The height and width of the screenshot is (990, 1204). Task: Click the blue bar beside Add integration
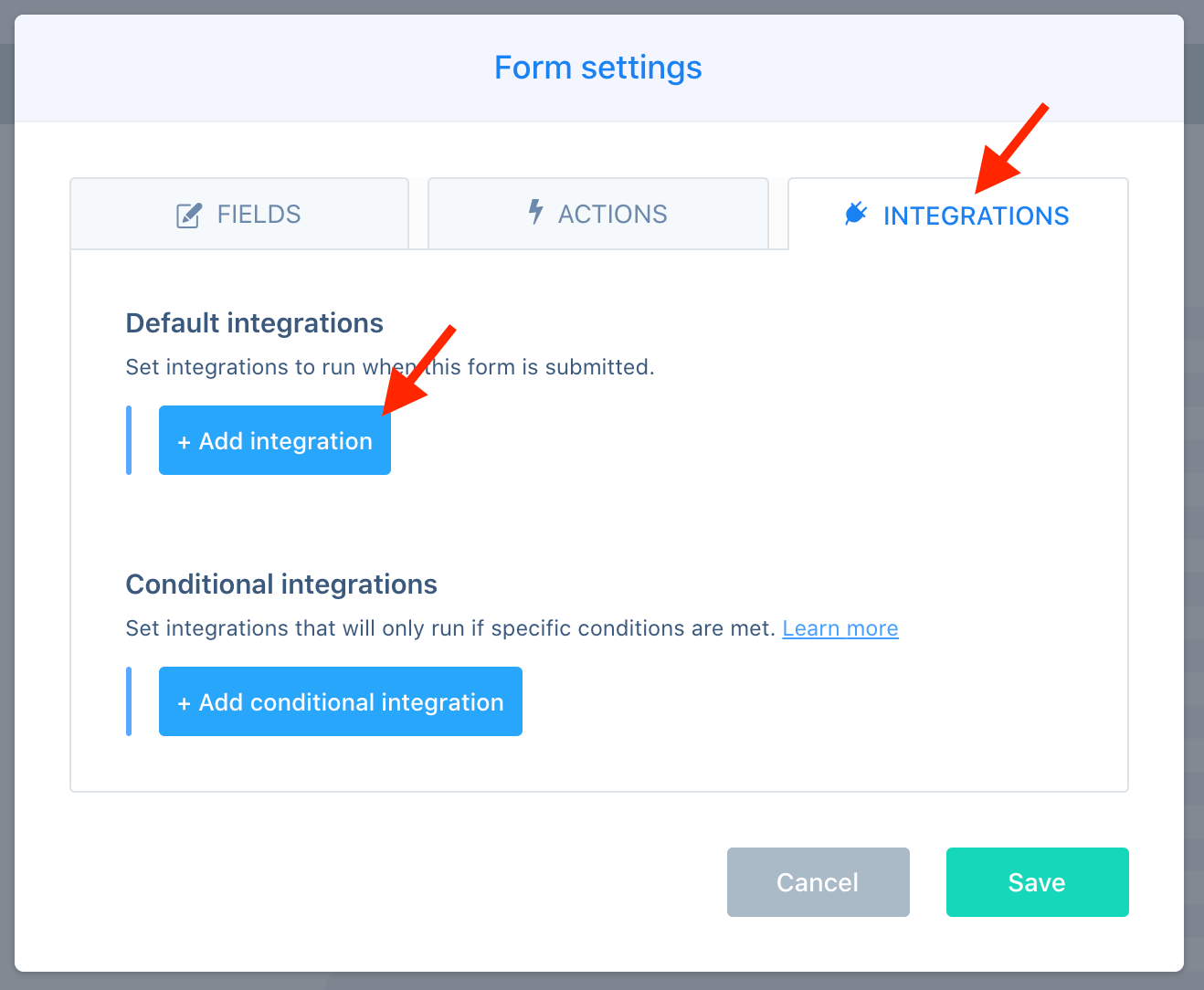[x=129, y=440]
